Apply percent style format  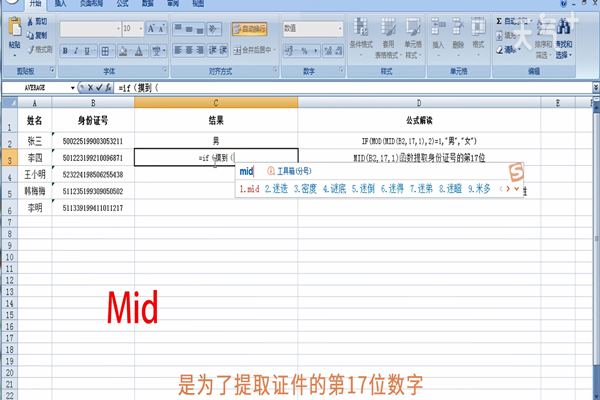pos(304,51)
